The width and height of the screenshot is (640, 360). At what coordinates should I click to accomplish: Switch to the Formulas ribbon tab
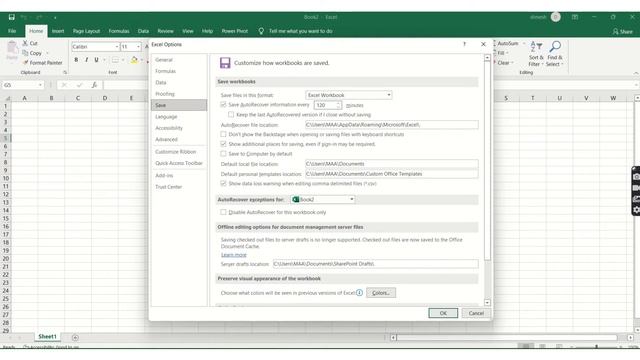(119, 31)
